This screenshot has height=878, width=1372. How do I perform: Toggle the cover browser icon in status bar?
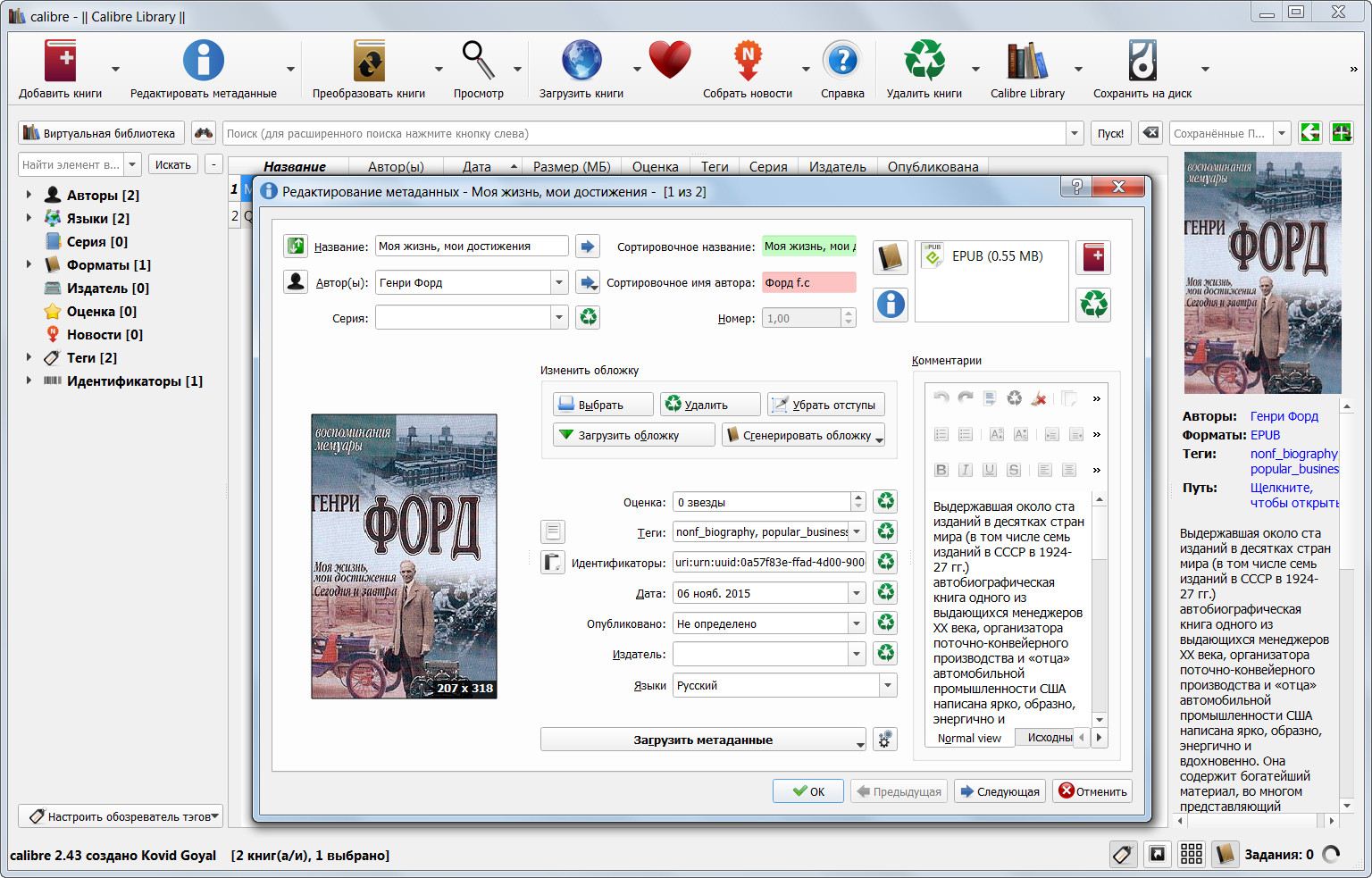[x=1157, y=855]
